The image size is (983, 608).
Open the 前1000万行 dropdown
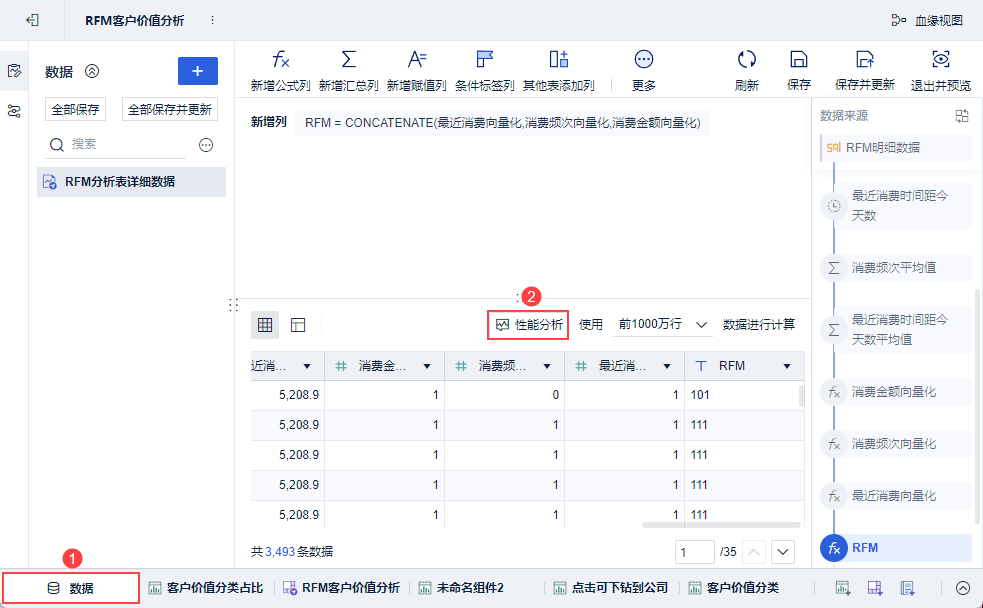point(663,325)
